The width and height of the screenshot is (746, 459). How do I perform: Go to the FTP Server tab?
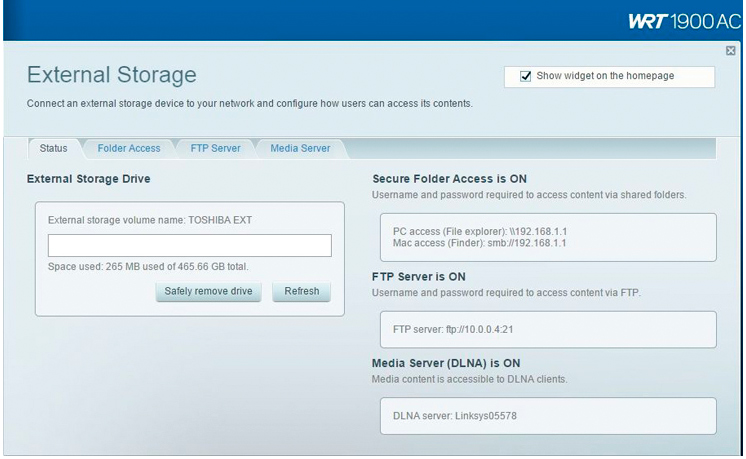(215, 148)
